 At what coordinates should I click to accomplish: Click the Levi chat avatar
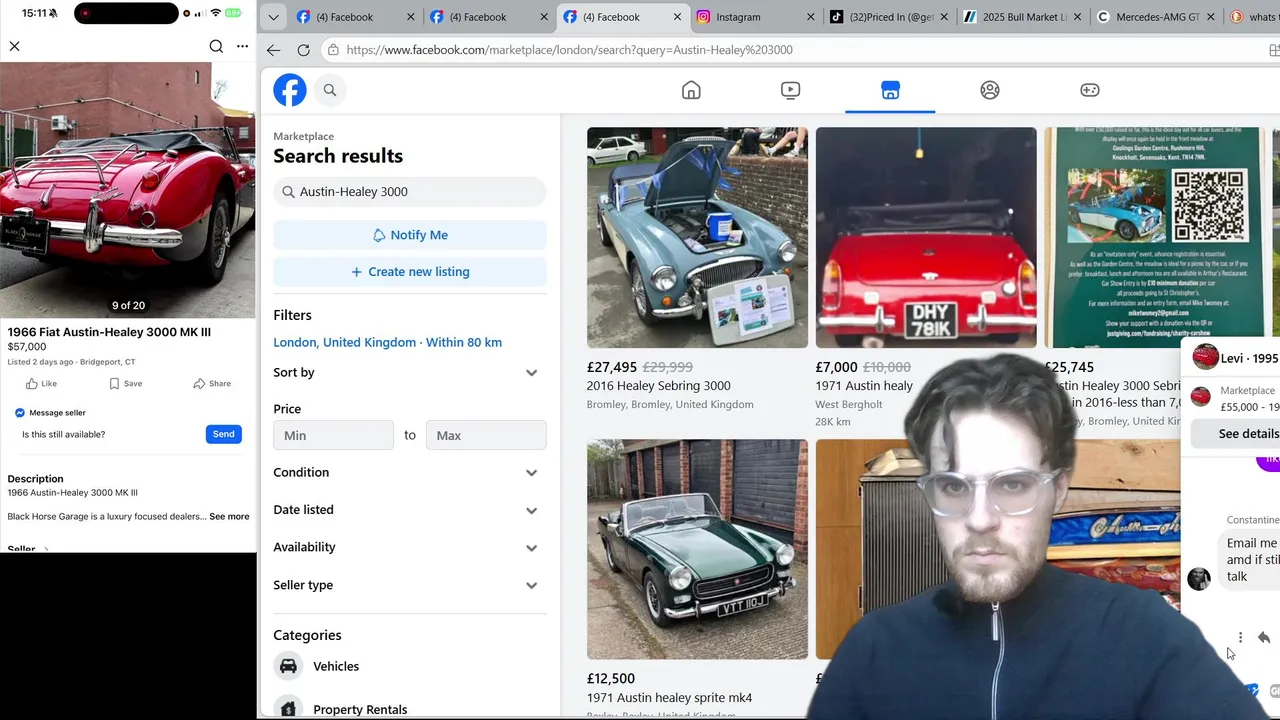pos(1206,357)
